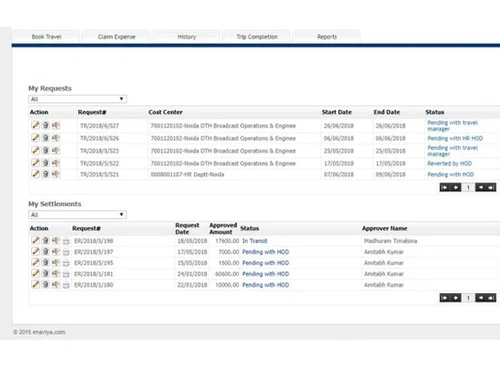Select page 1 in My Requests pager

(468, 187)
